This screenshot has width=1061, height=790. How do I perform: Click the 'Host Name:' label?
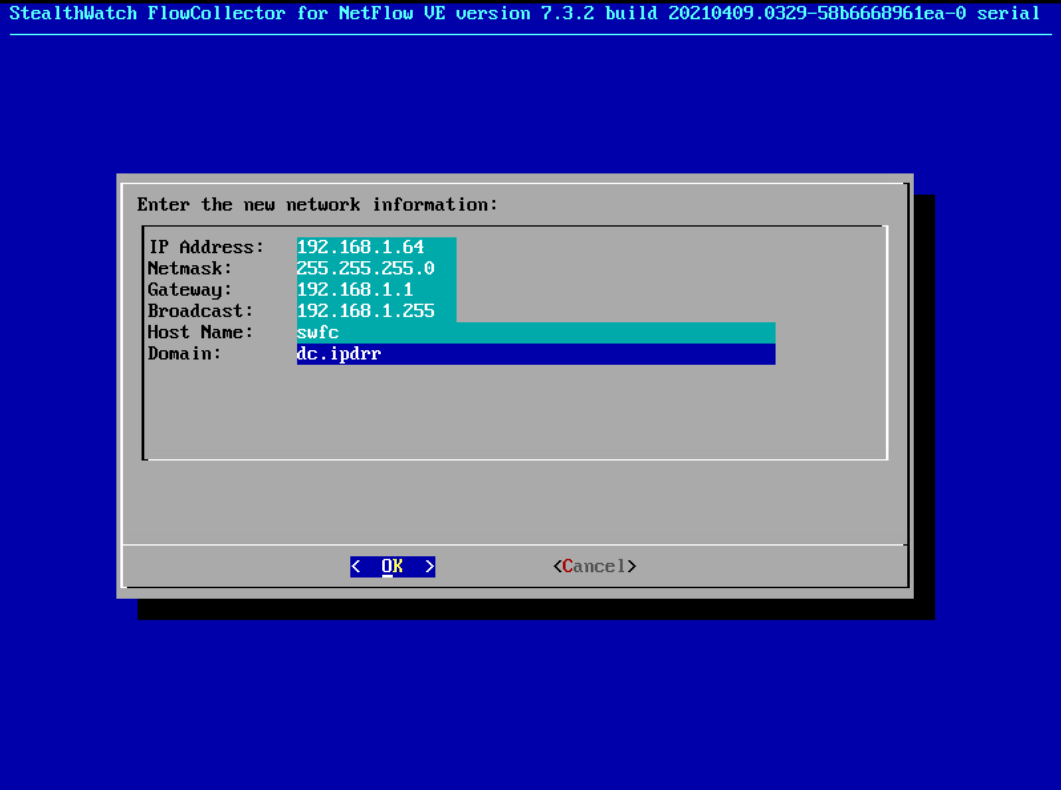(x=201, y=333)
